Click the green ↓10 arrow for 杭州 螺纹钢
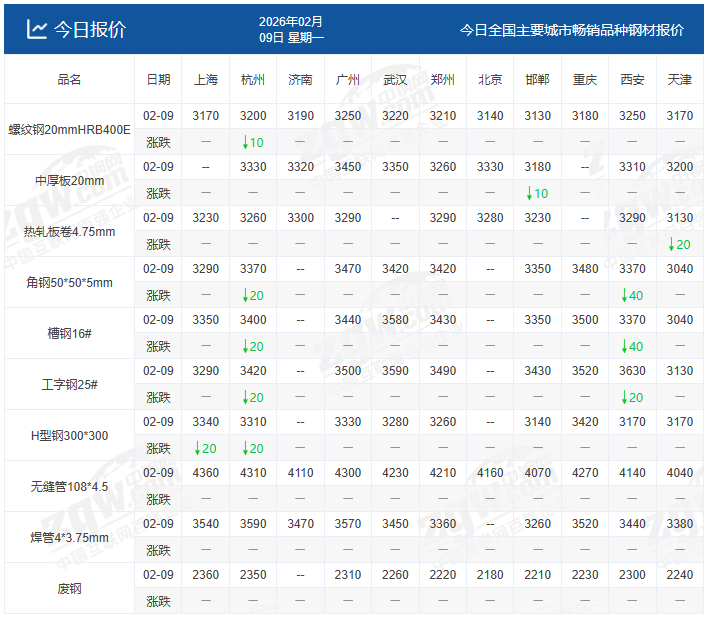The height and width of the screenshot is (617, 709). (253, 142)
